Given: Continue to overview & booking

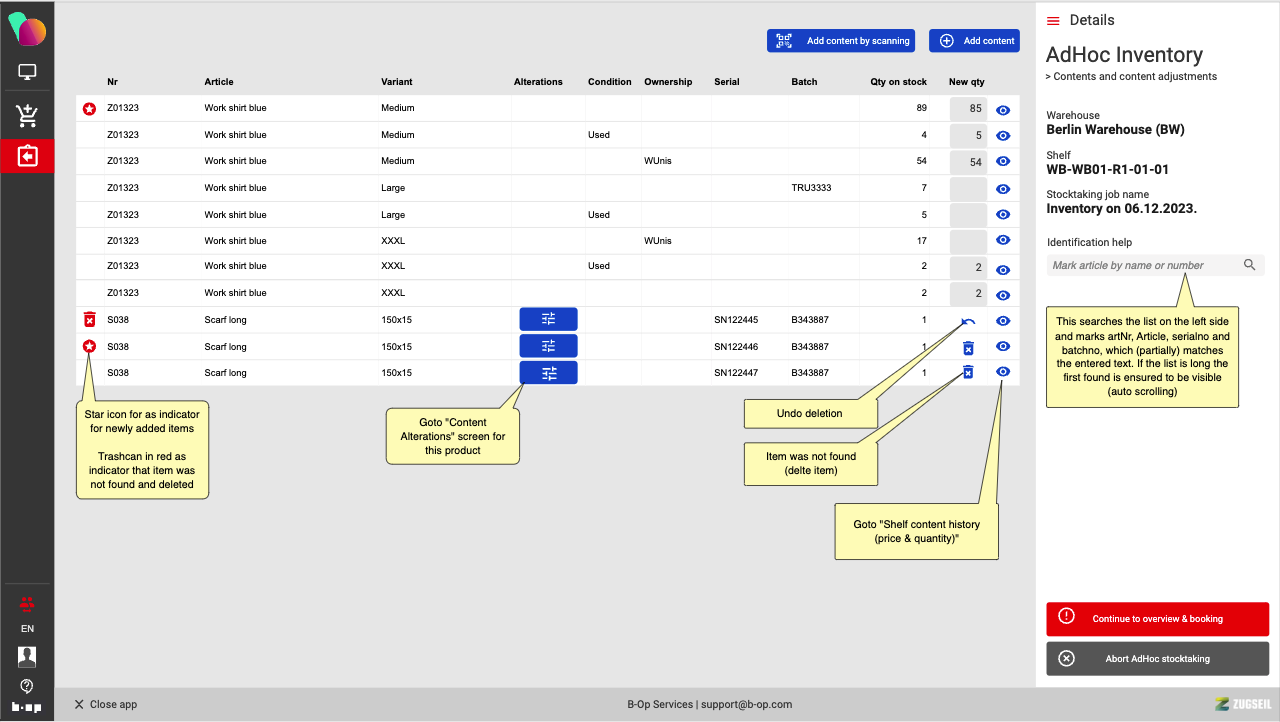Looking at the screenshot, I should (x=1157, y=619).
